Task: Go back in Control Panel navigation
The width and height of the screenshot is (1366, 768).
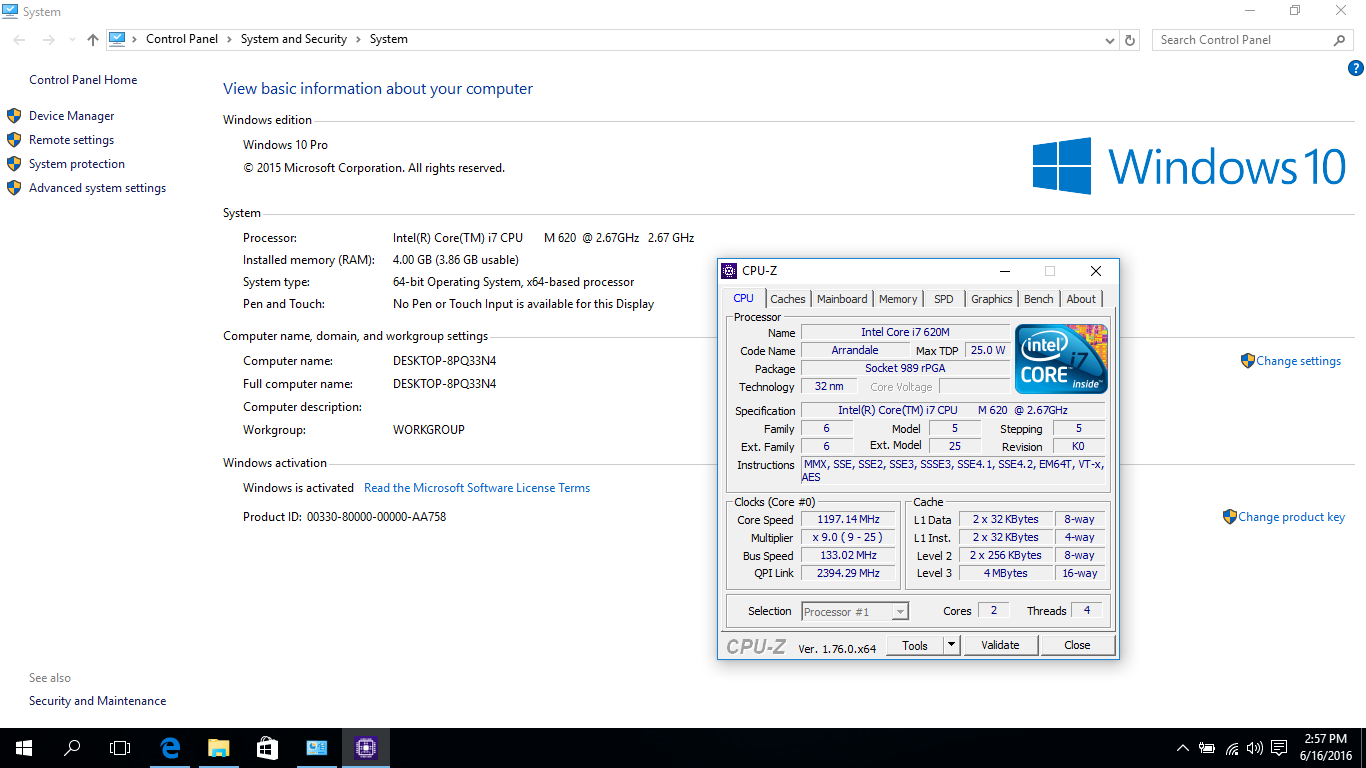Action: (20, 40)
